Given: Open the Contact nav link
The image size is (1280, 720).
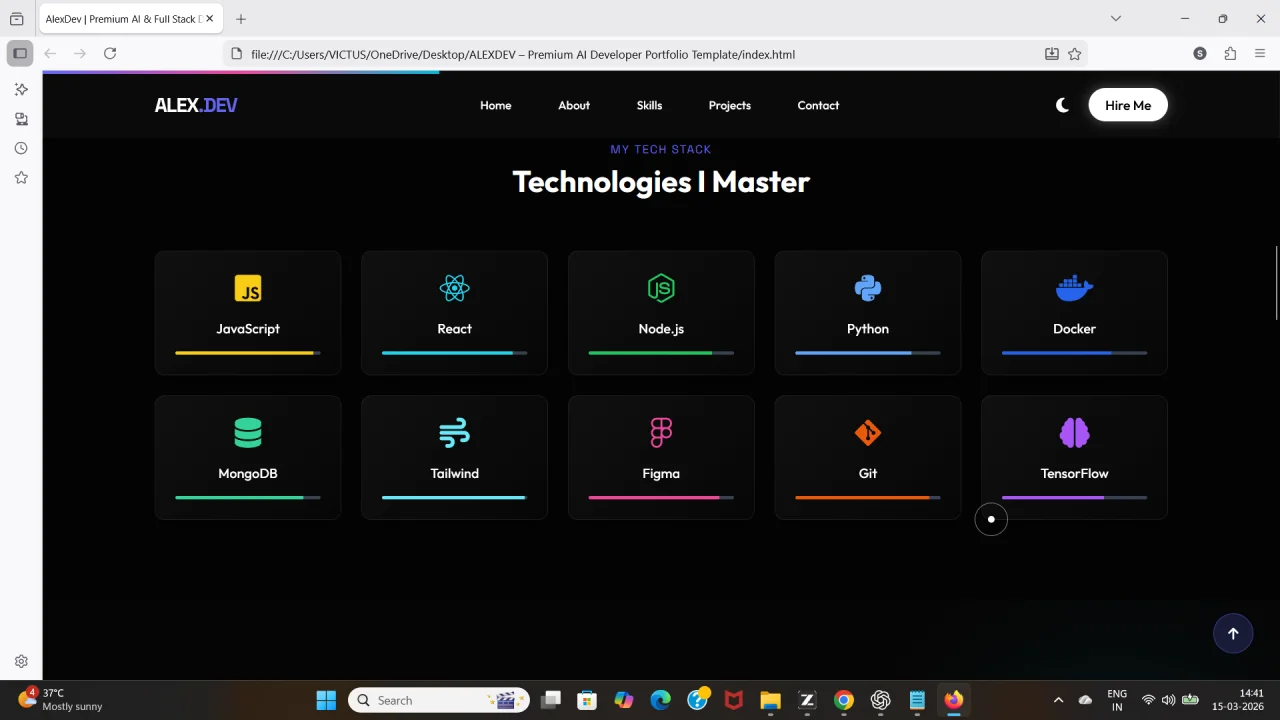Looking at the screenshot, I should click(818, 105).
